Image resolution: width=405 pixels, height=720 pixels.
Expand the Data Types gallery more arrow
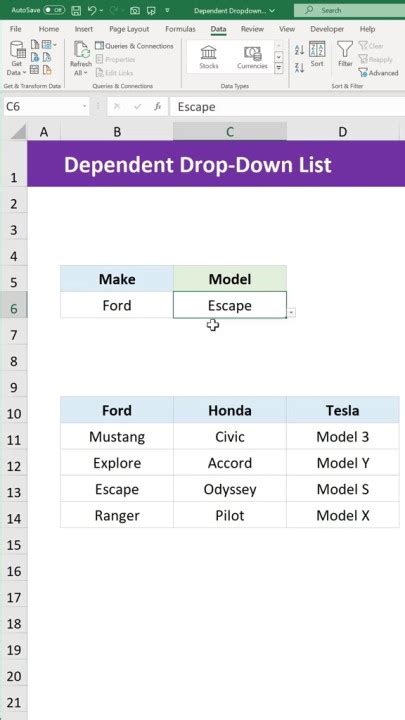pyautogui.click(x=278, y=68)
